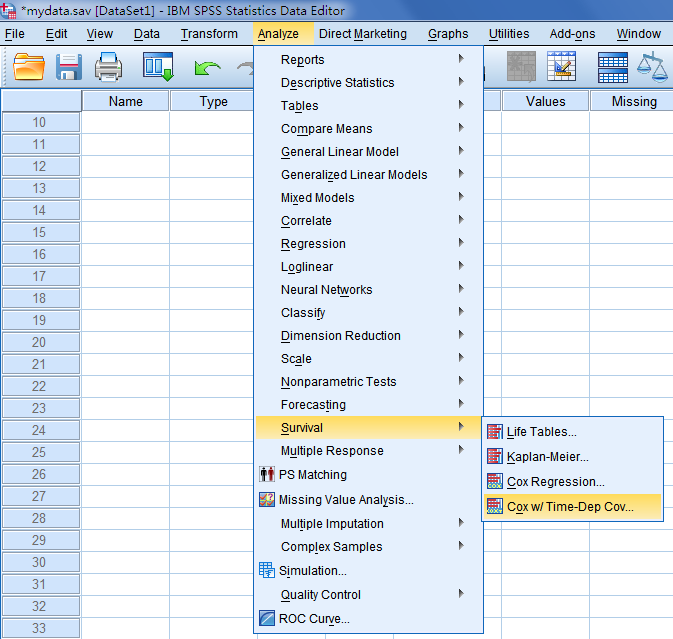Click the Recall recently used dialogs icon
Viewport: 673px width, 639px height.
[158, 68]
